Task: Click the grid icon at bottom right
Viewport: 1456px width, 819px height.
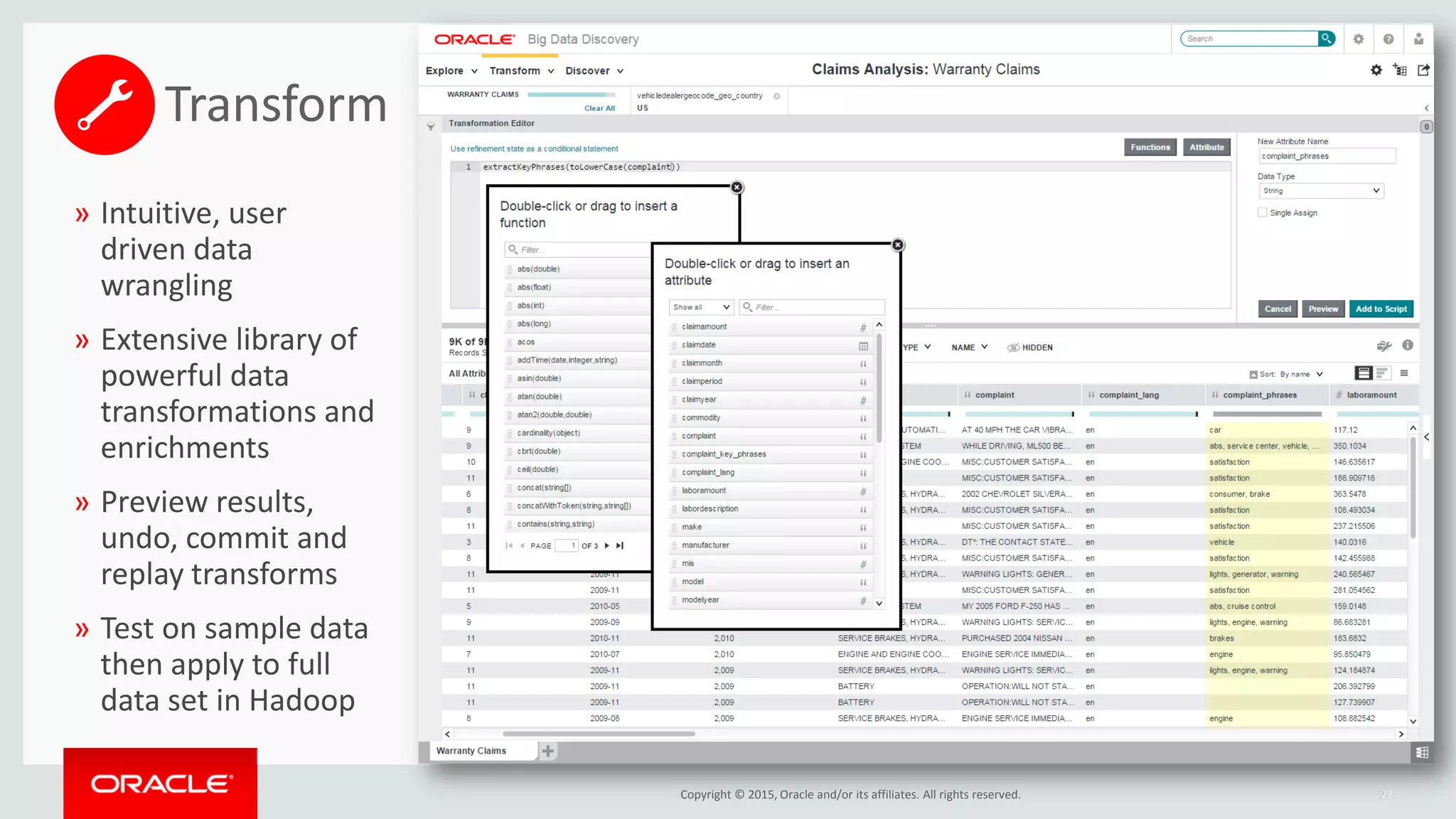Action: (1422, 752)
